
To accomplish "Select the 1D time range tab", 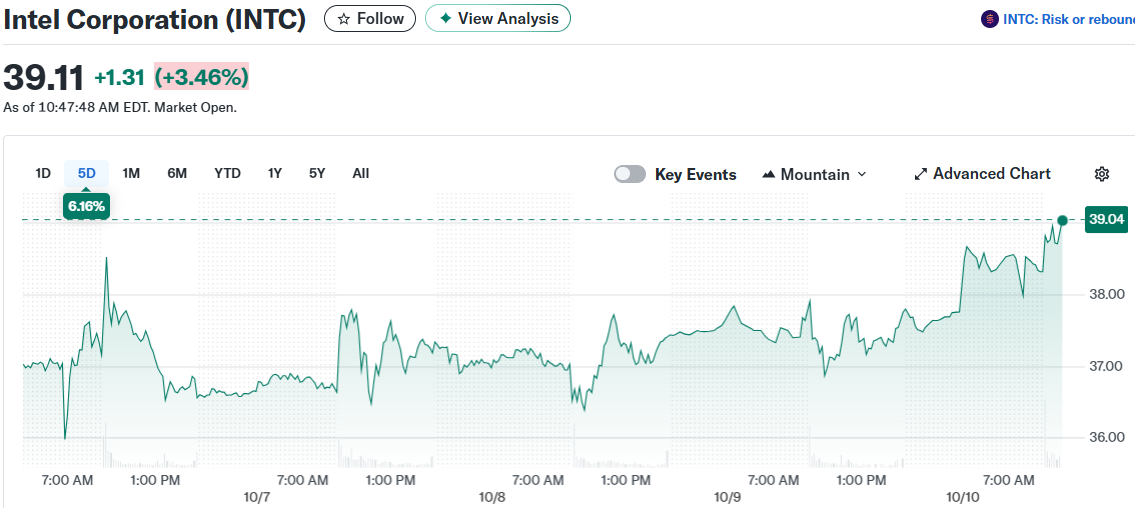I will click(x=43, y=173).
